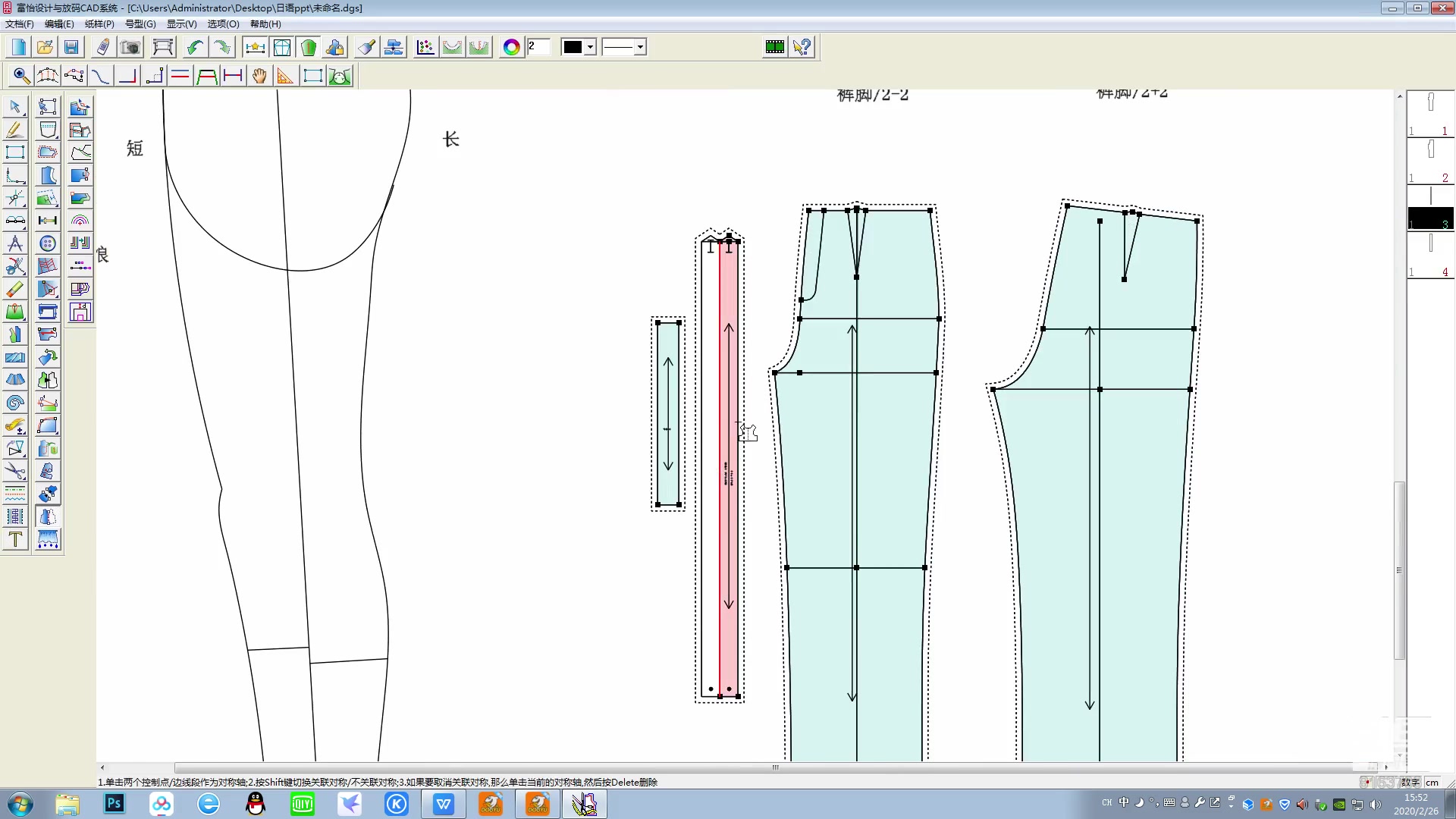Open Photoshop from the taskbar

point(115,804)
